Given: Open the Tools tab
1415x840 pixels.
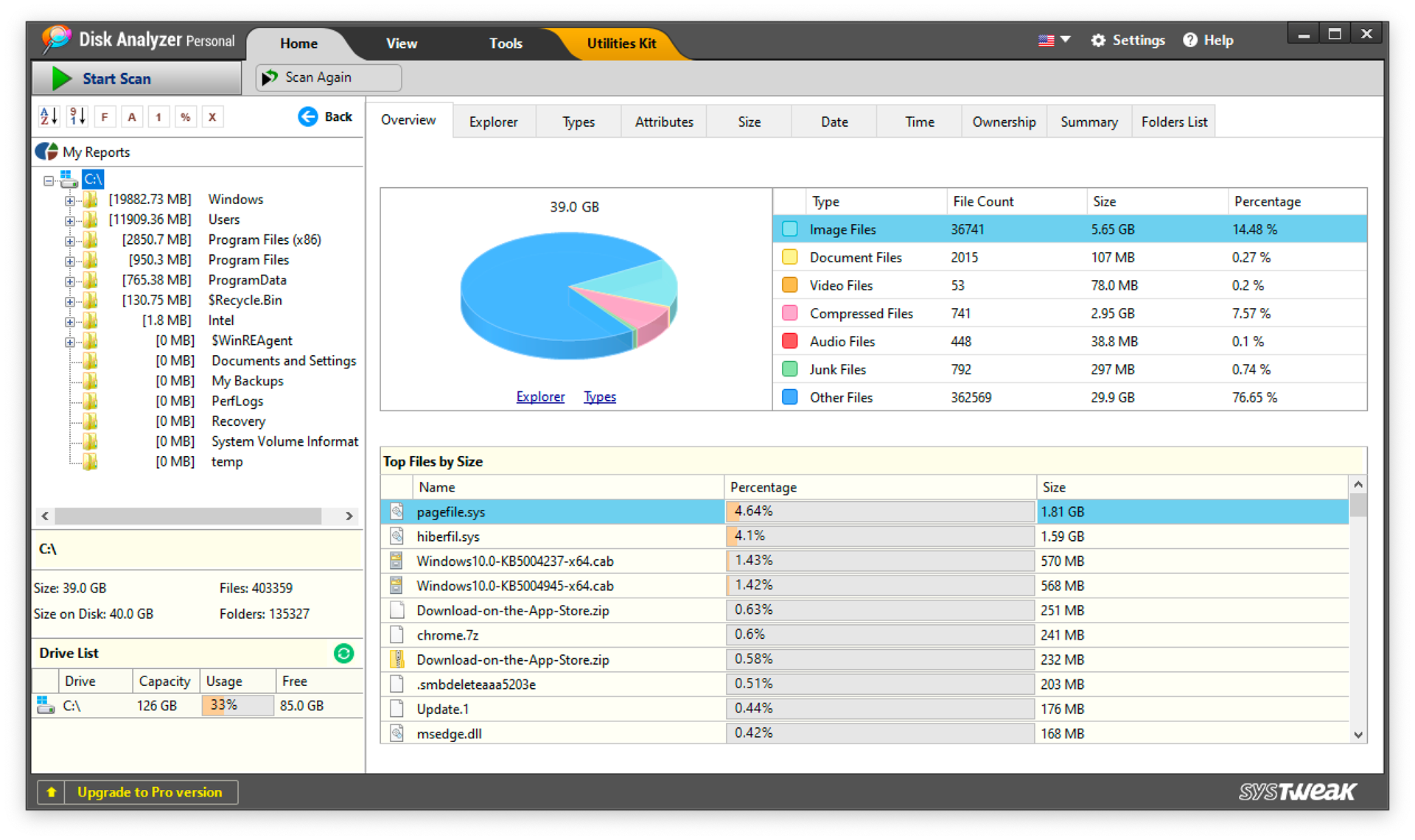Looking at the screenshot, I should pos(506,43).
